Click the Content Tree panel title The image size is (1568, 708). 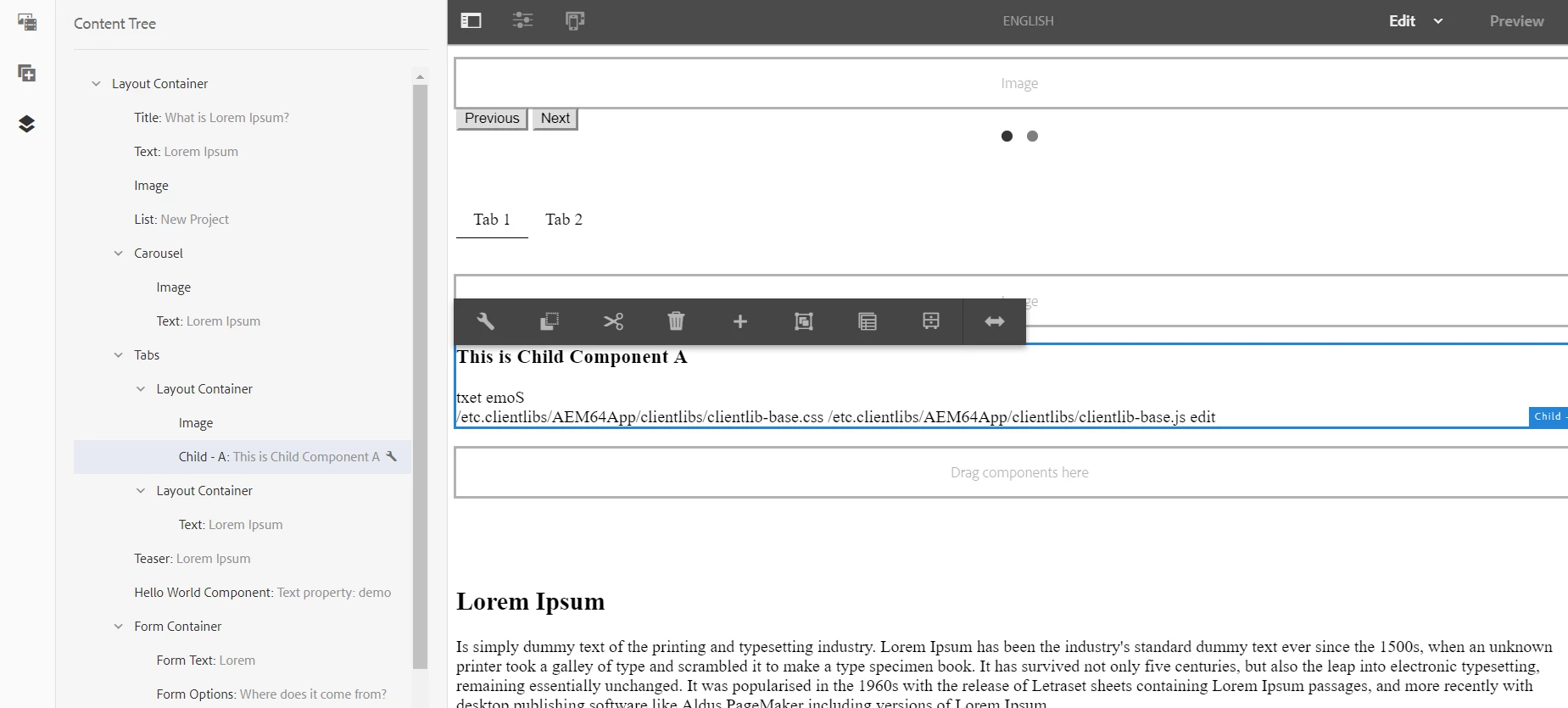click(114, 24)
